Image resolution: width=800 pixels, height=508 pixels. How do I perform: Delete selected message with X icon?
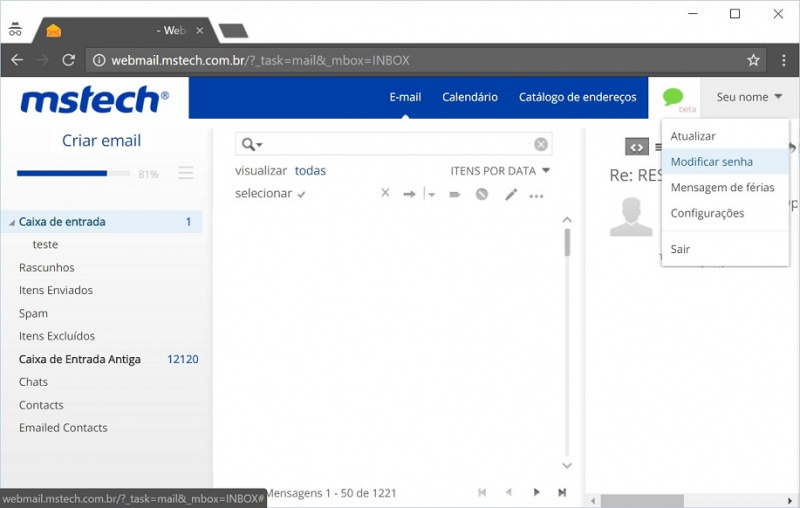coord(385,193)
